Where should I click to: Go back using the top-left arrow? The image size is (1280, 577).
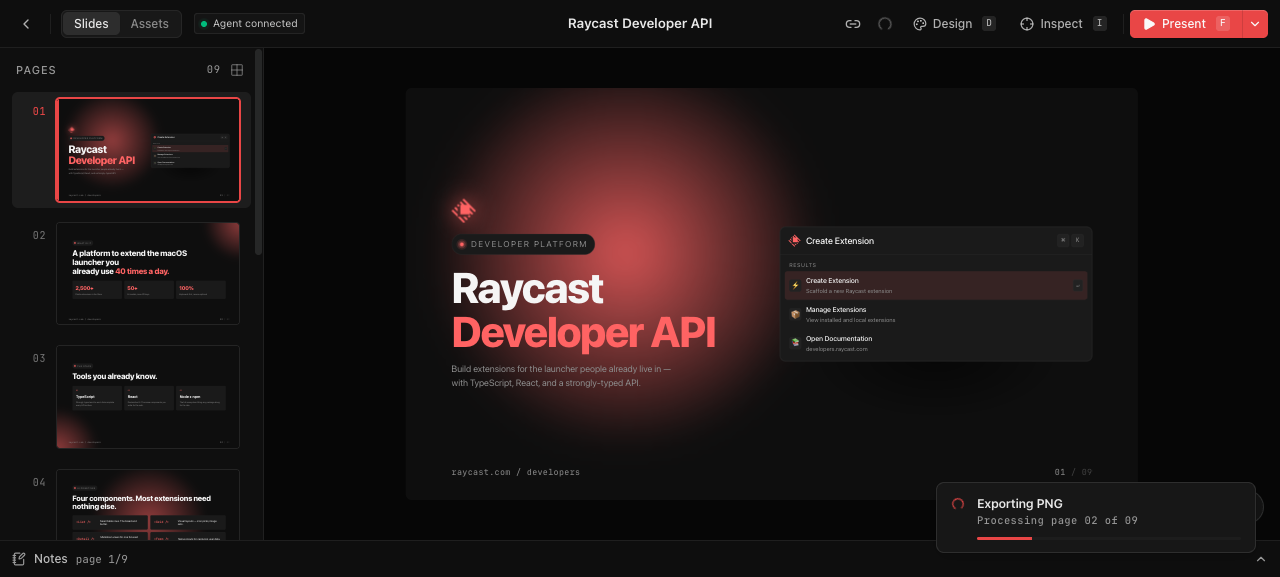click(26, 24)
